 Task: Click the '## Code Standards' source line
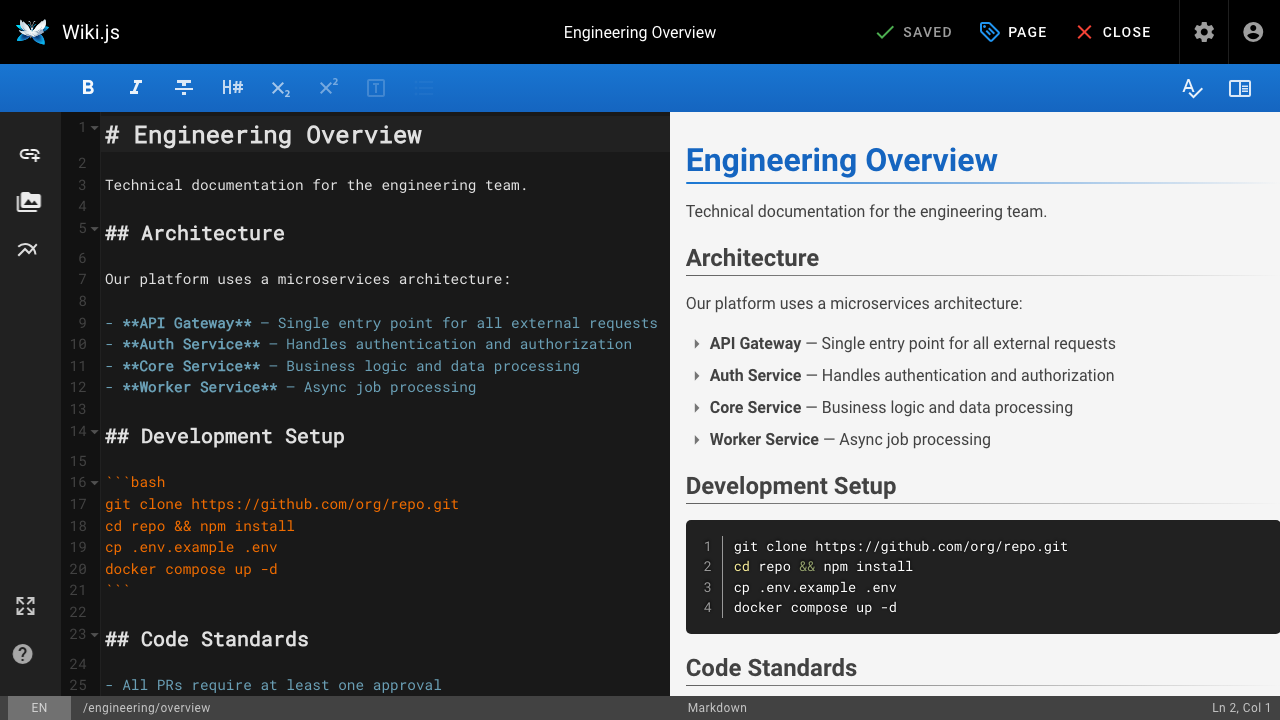[x=207, y=639]
